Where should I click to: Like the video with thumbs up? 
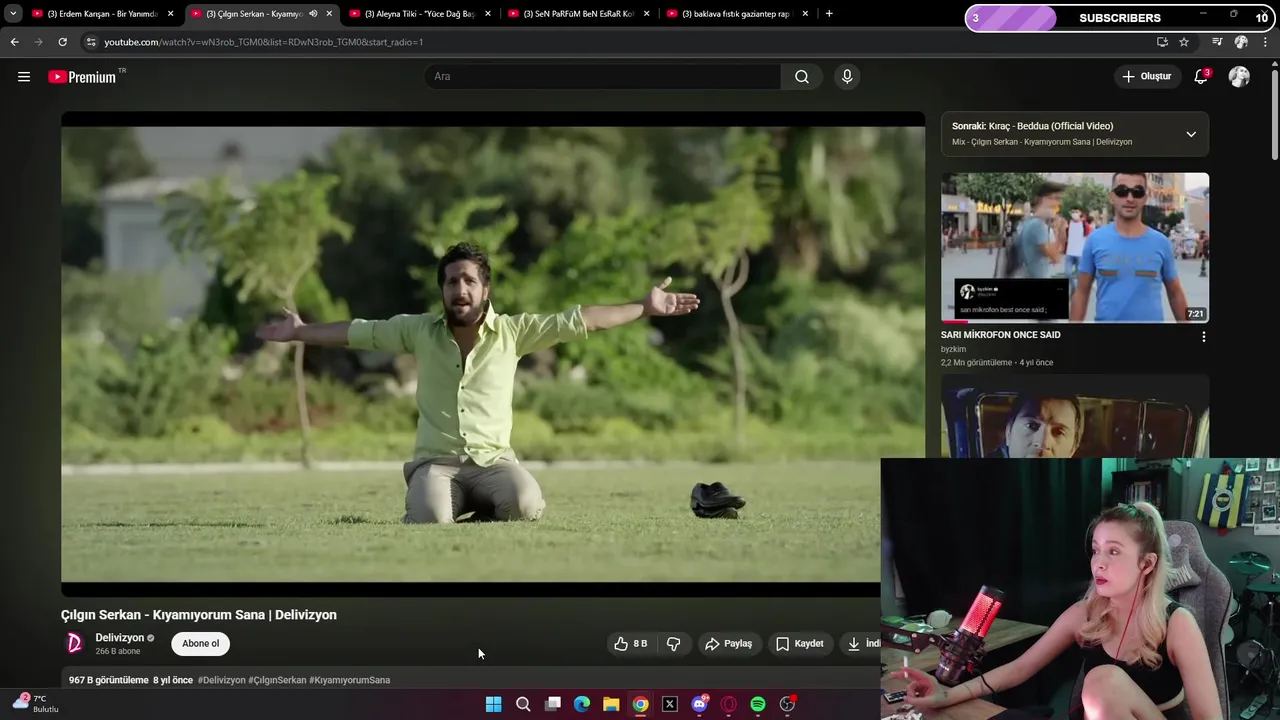coord(631,644)
